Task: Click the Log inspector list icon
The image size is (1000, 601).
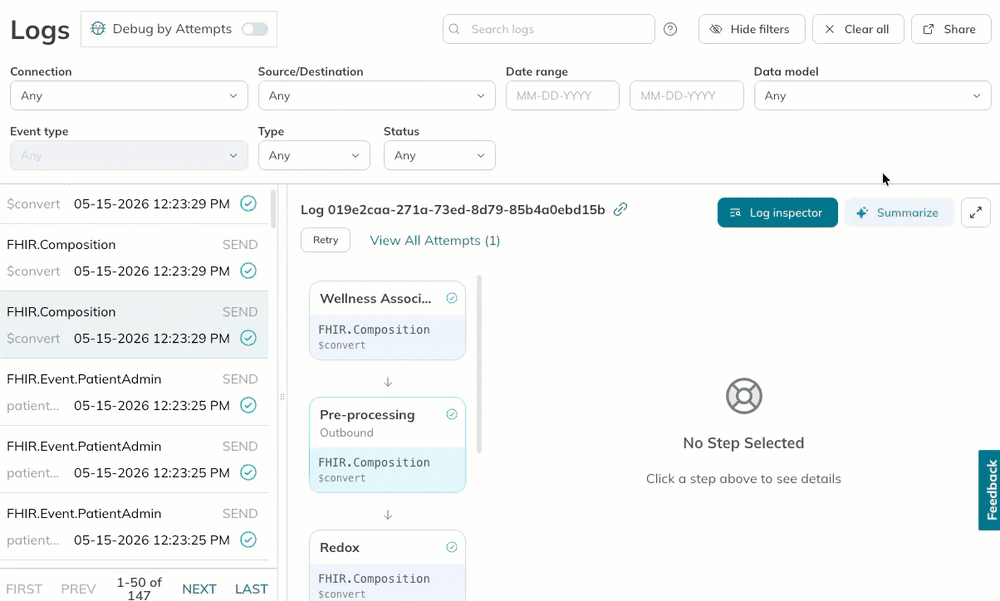Action: click(735, 212)
